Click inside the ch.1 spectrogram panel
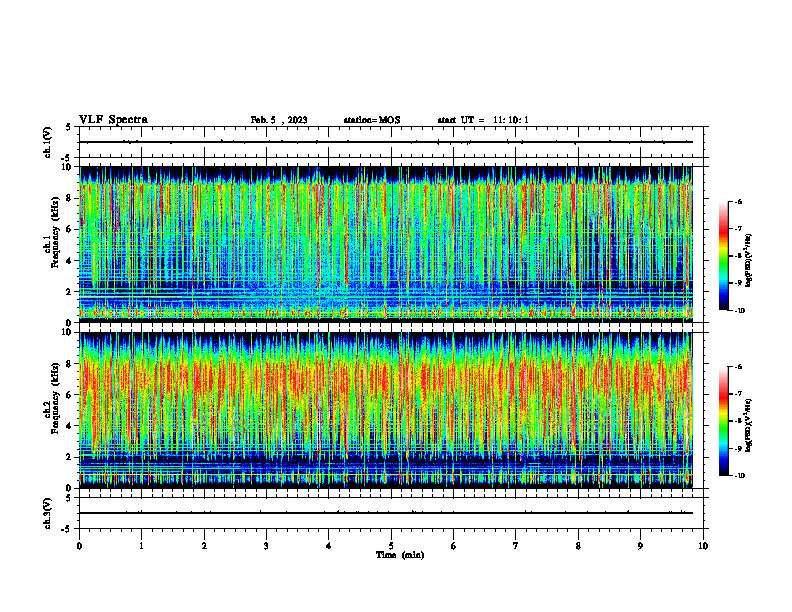Image resolution: width=792 pixels, height=612 pixels. pos(386,244)
